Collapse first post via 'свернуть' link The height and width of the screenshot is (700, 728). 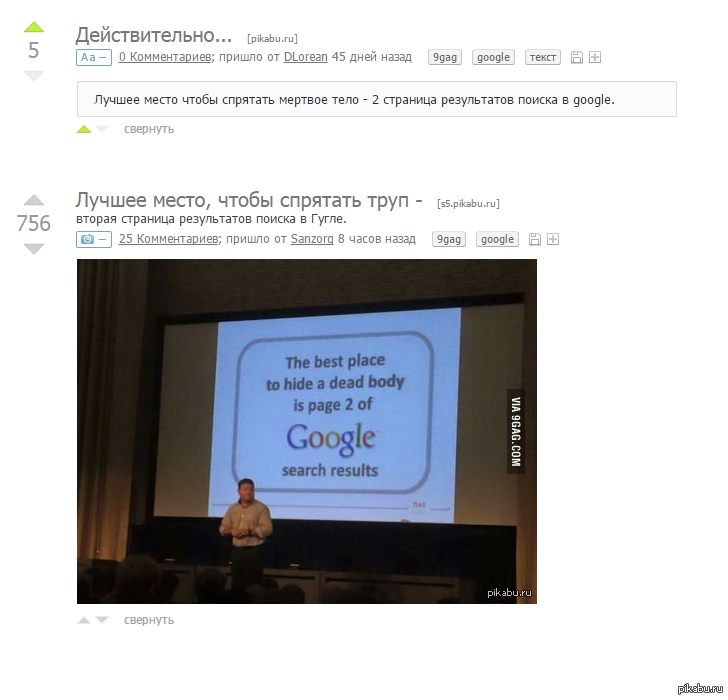(149, 129)
